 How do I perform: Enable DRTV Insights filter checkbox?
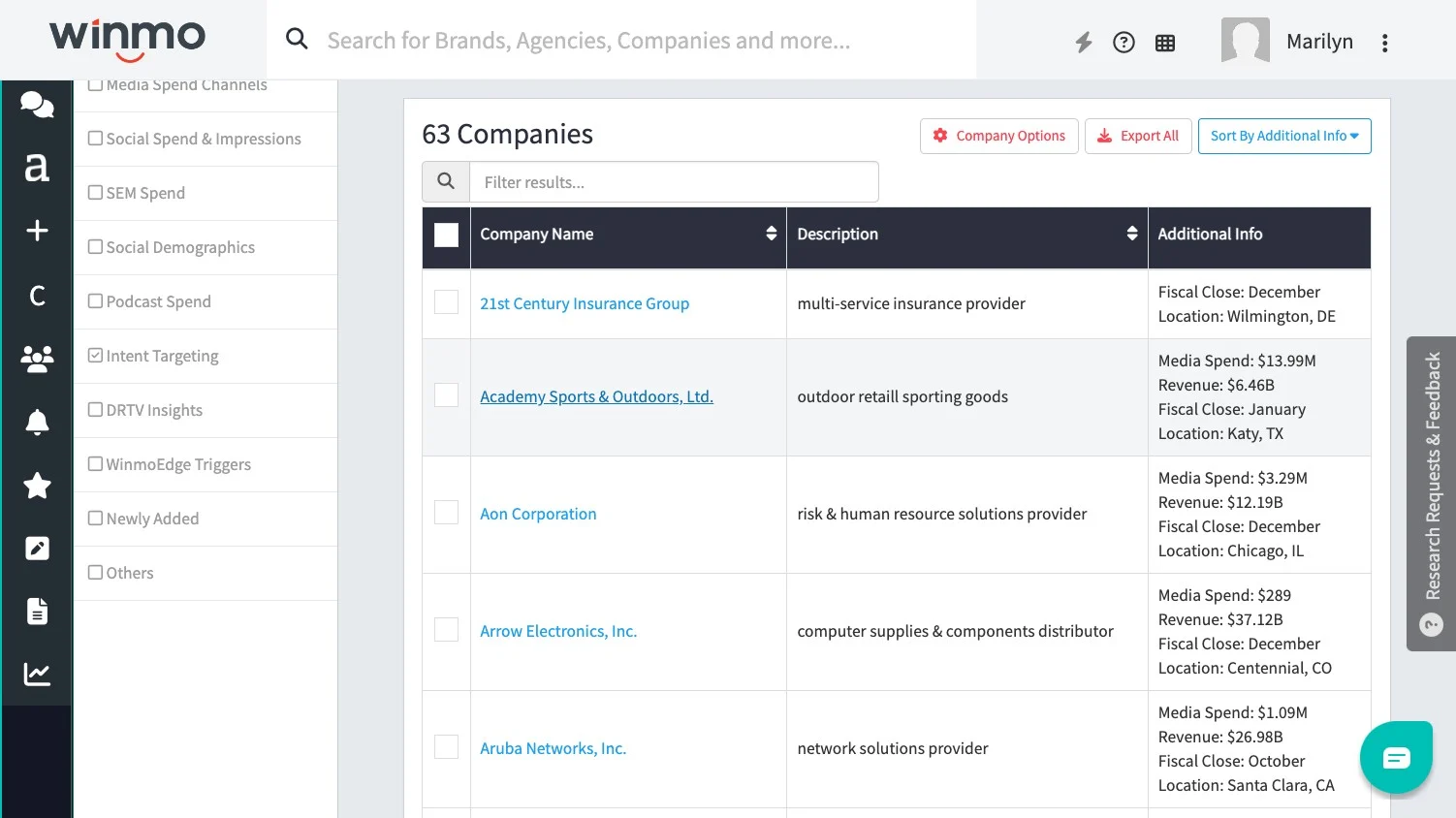95,410
